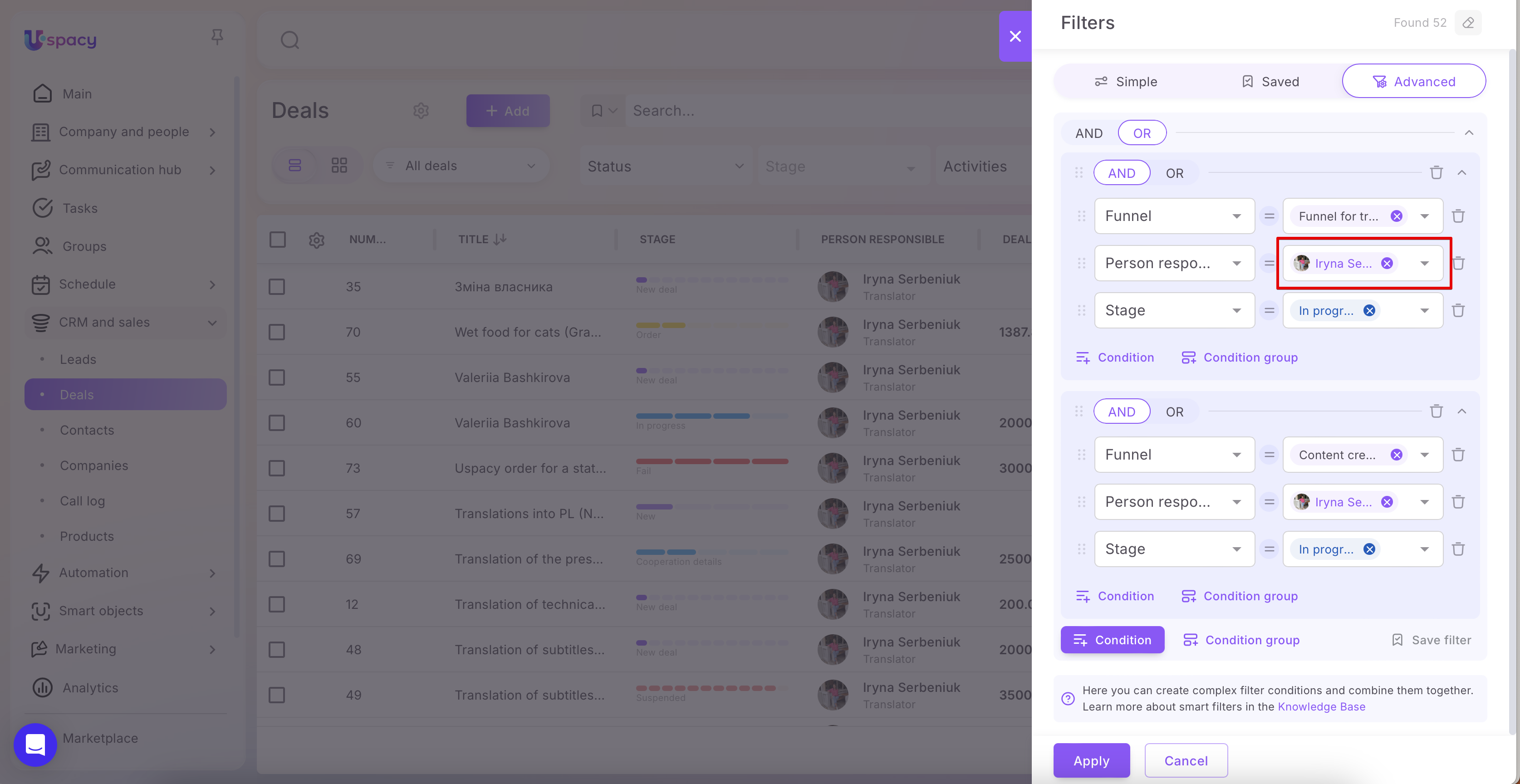Switch top-level logic to AND

[x=1089, y=133]
